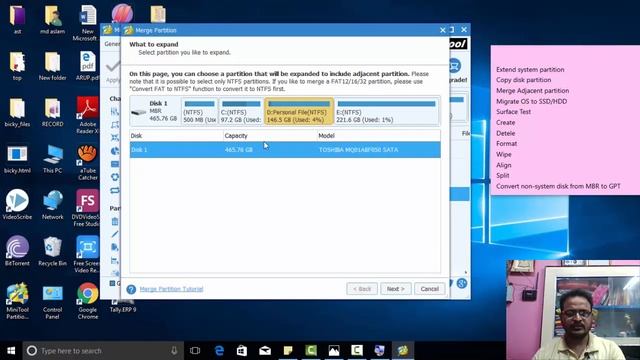Select the 500 MB (NTFS) partition block
The height and width of the screenshot is (360, 640).
(200, 111)
